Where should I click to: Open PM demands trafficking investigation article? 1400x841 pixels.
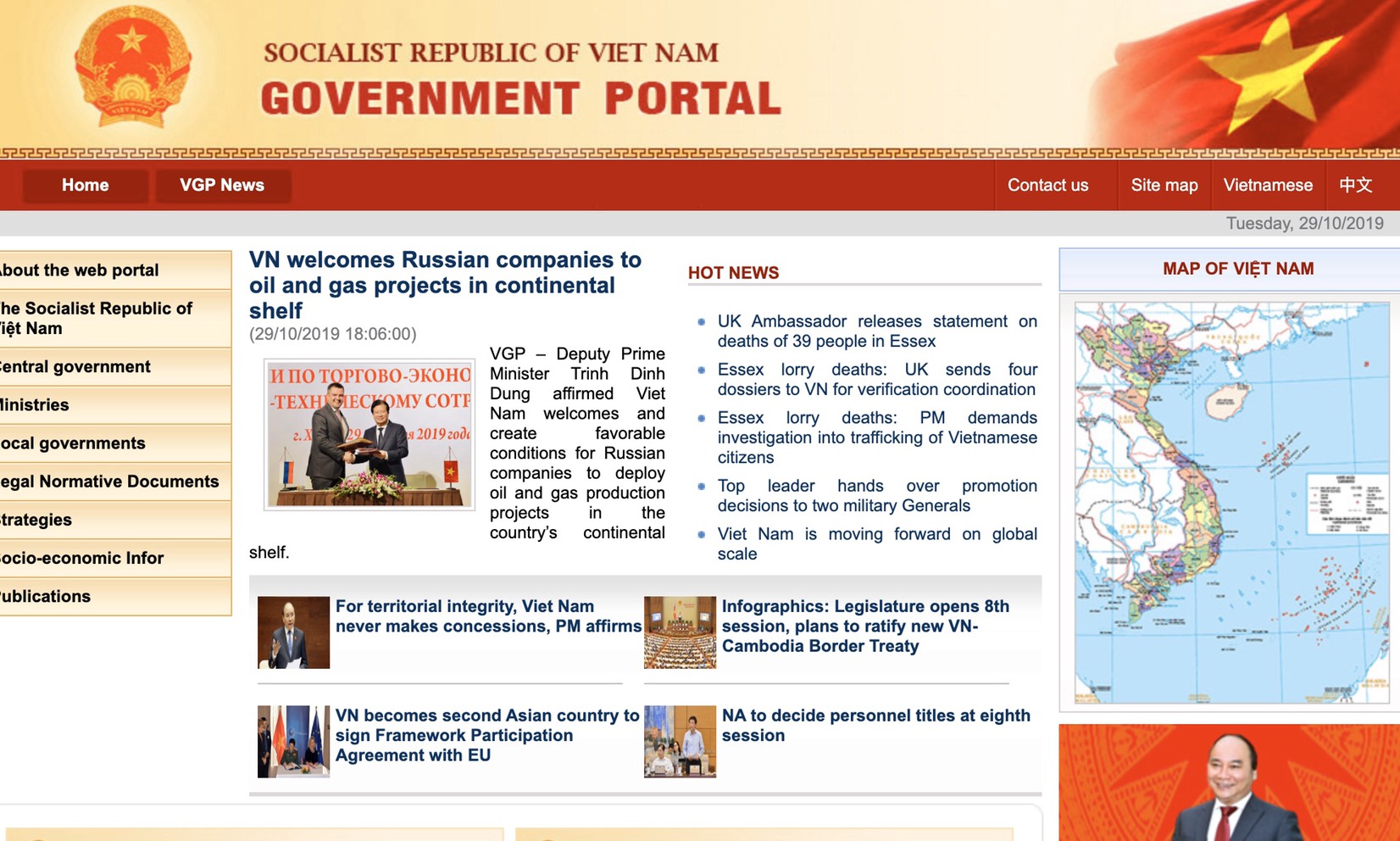877,437
